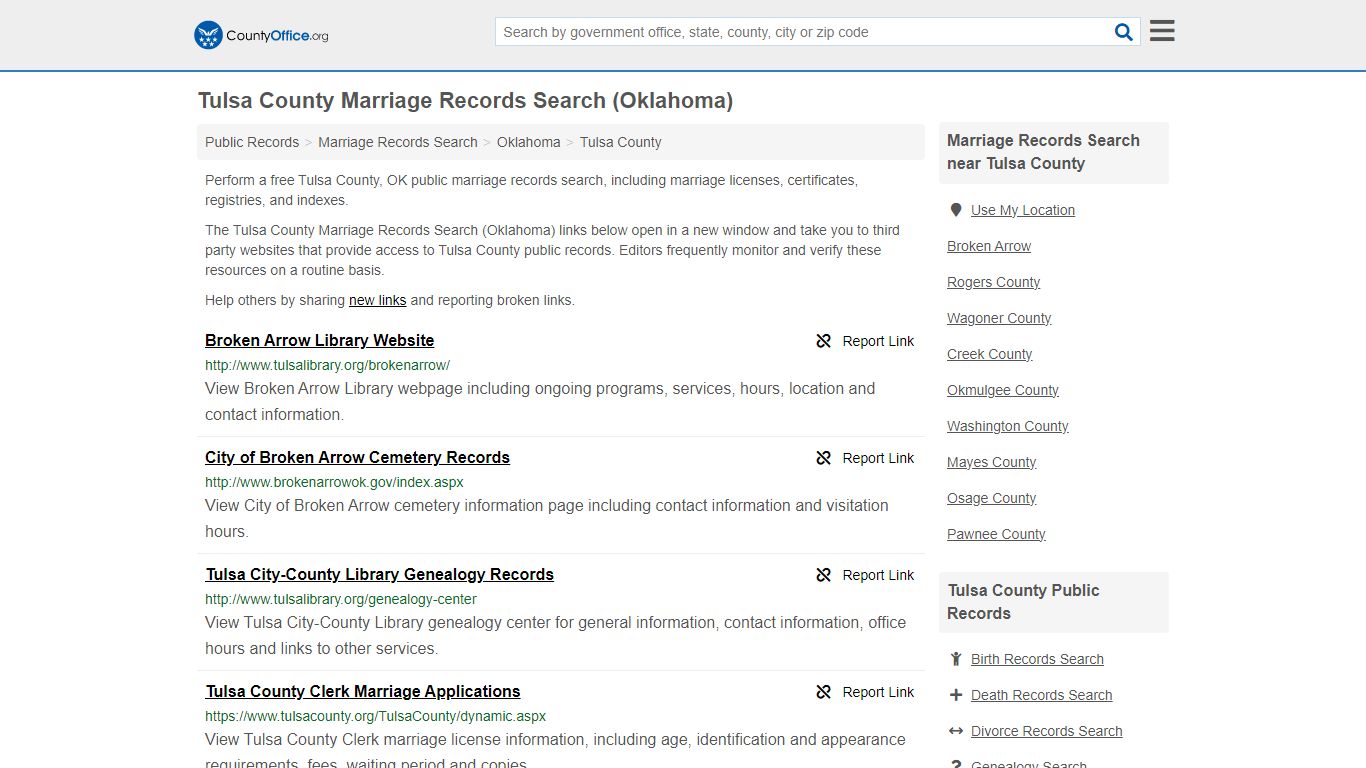Click broken-link icon for Tulsa County Clerk Marriage Applications
The width and height of the screenshot is (1366, 768).
coord(824,692)
